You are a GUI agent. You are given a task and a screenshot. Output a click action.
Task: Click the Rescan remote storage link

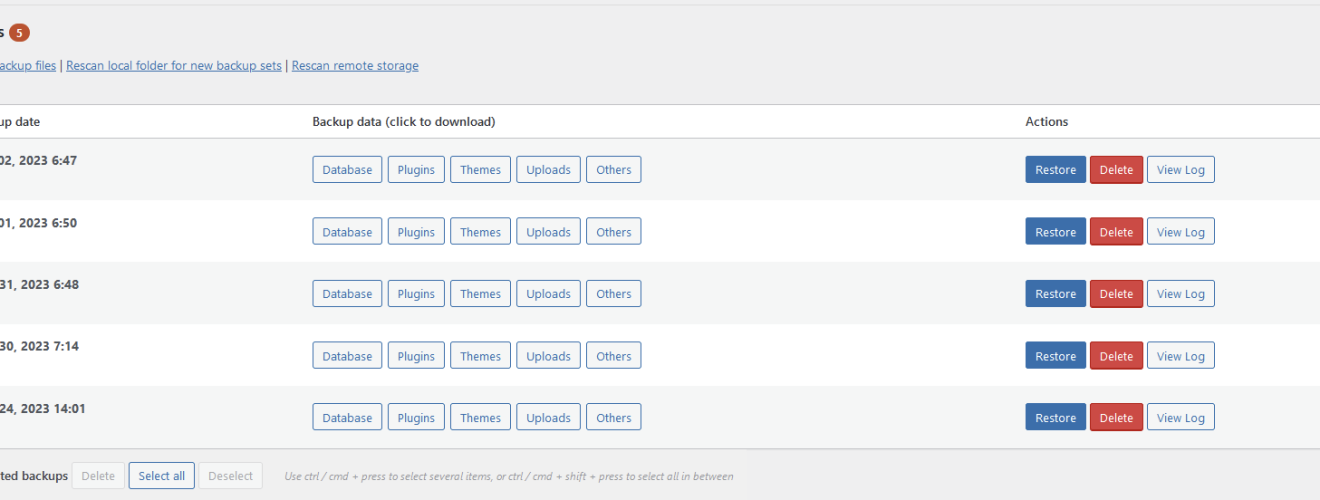coord(355,66)
